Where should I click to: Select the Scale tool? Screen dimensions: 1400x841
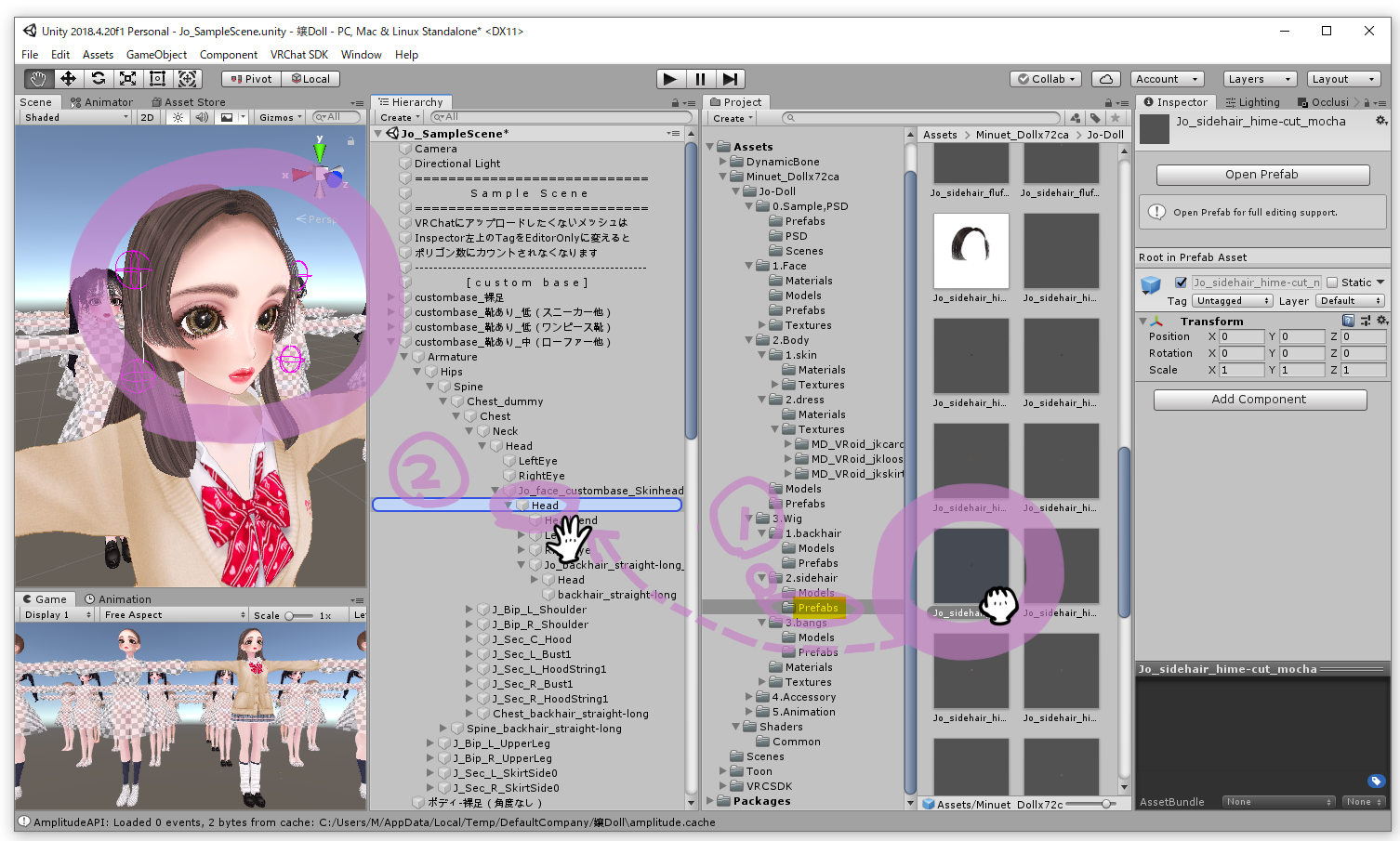[127, 79]
